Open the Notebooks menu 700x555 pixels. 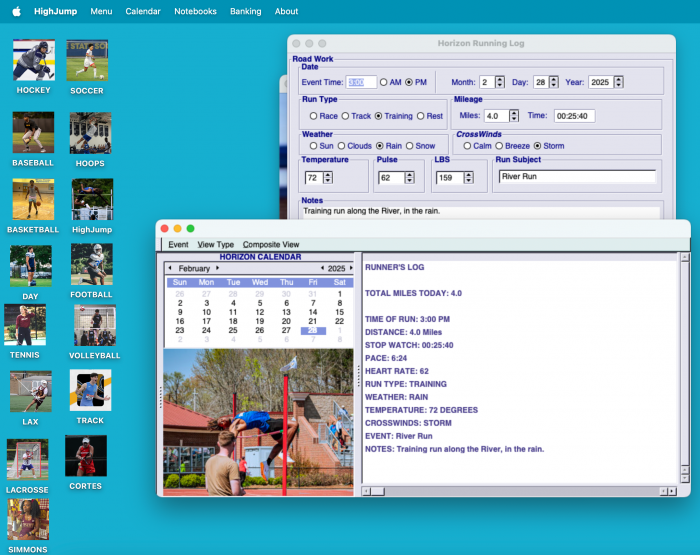[195, 11]
